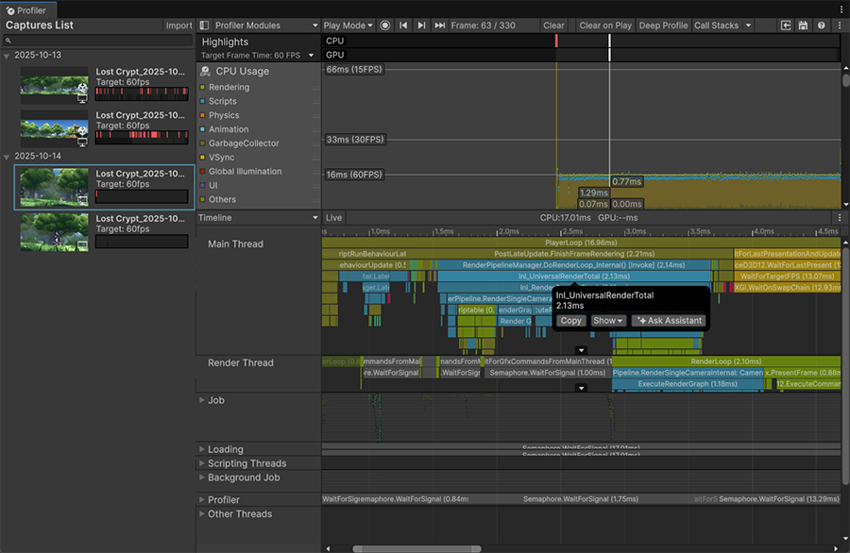
Task: Go to next frame
Action: [421, 25]
